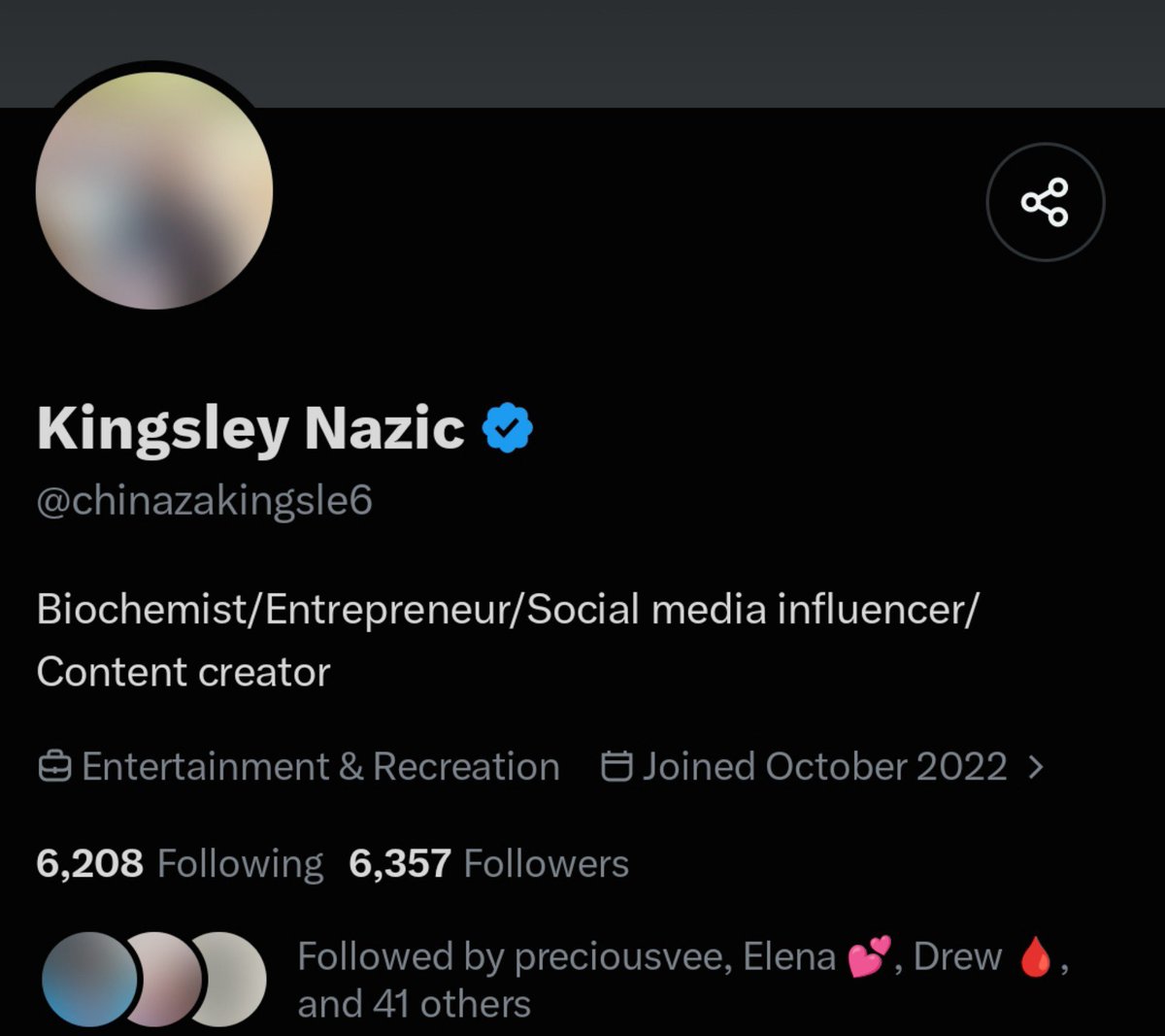
Task: Click the @chinazakingsle6 handle
Action: [204, 501]
